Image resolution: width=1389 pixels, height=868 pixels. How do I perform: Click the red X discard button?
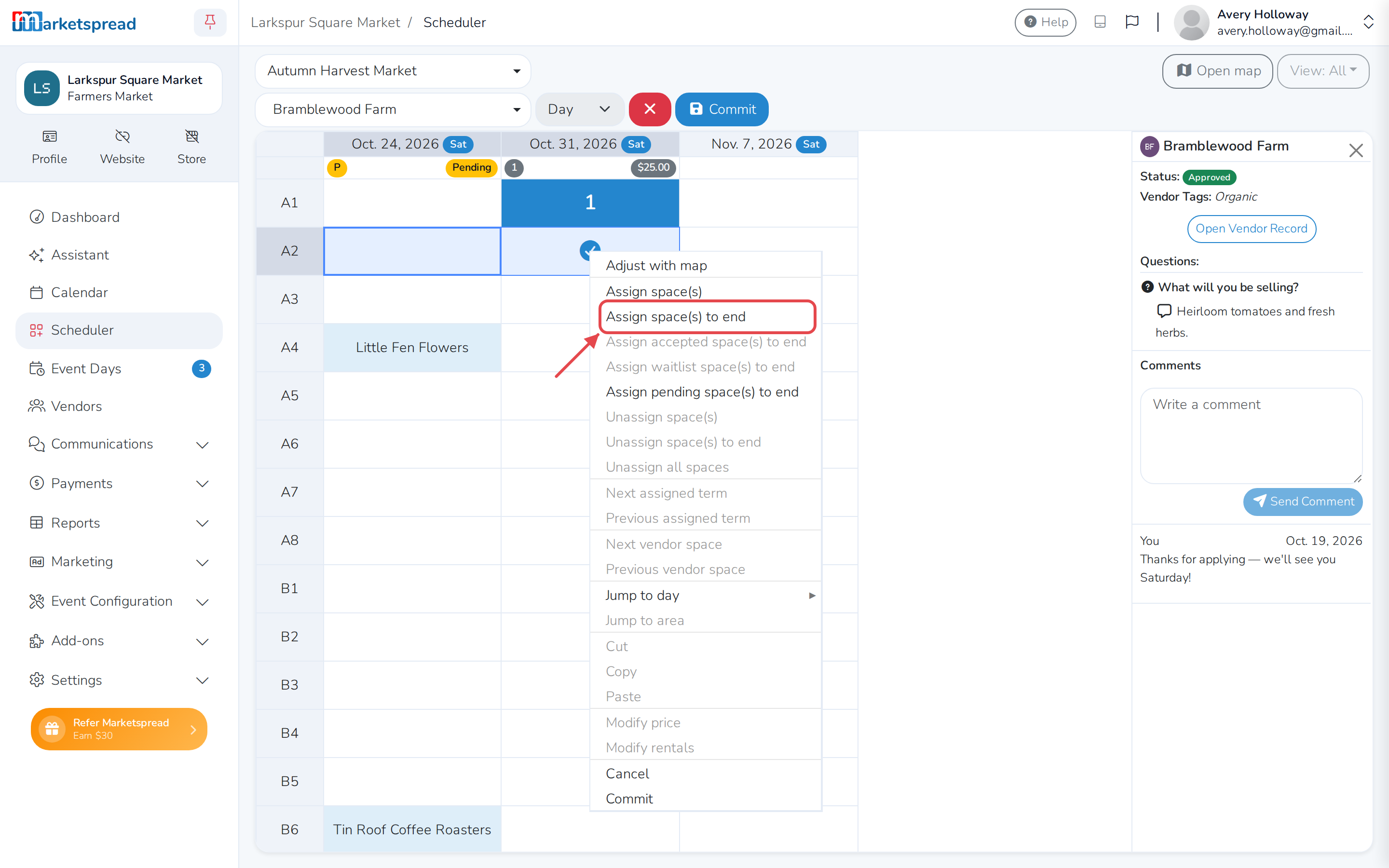pyautogui.click(x=650, y=109)
